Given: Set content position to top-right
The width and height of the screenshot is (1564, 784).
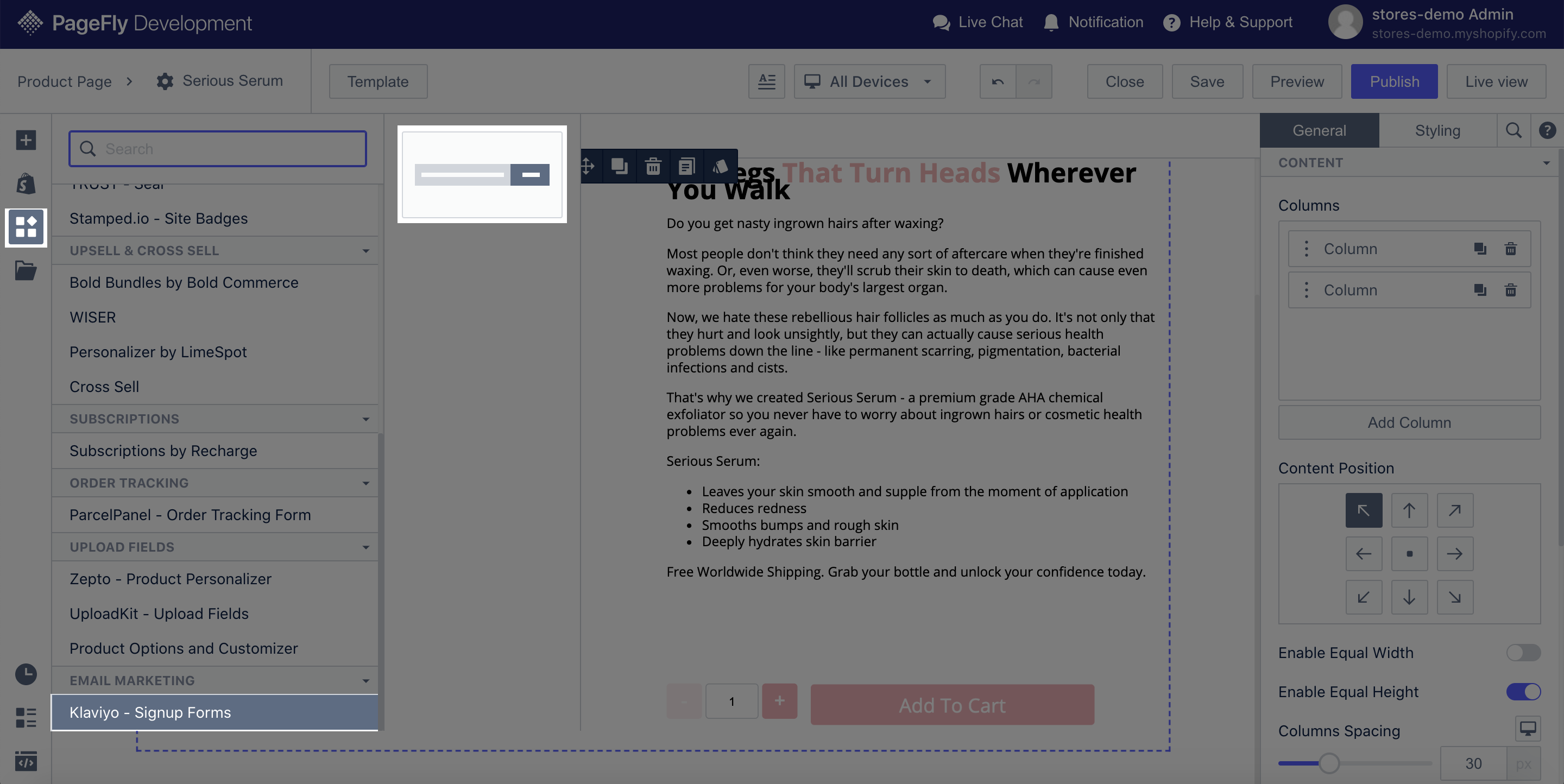Looking at the screenshot, I should pos(1455,510).
